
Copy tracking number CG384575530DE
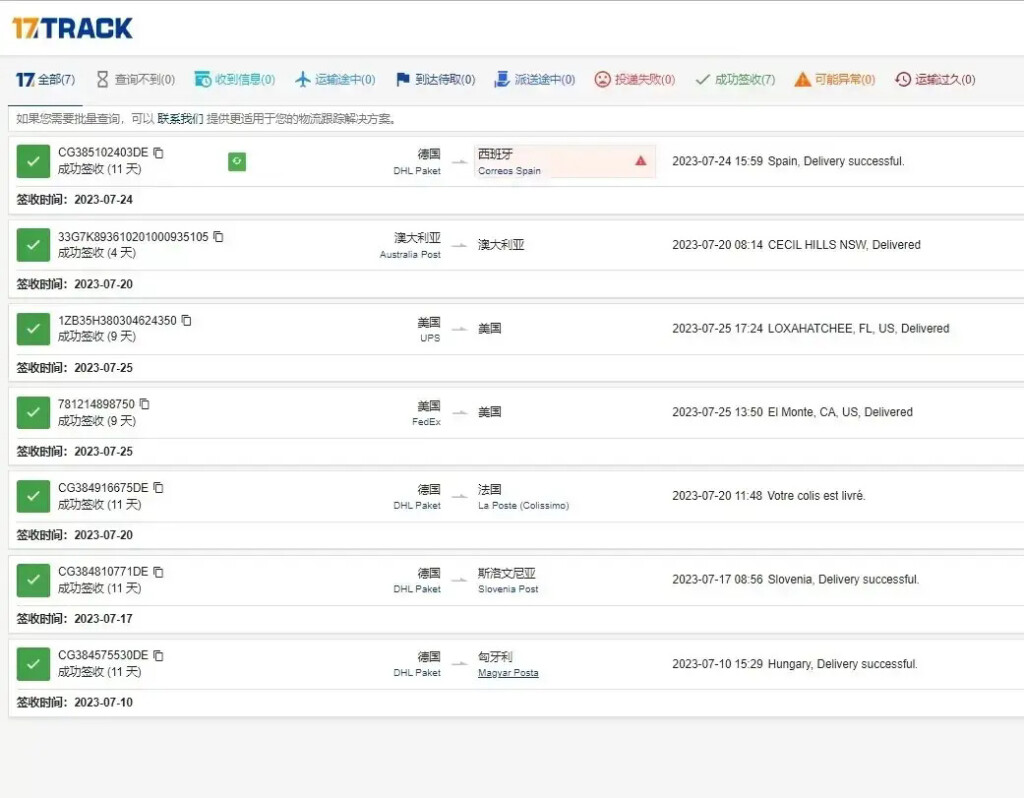tap(158, 656)
